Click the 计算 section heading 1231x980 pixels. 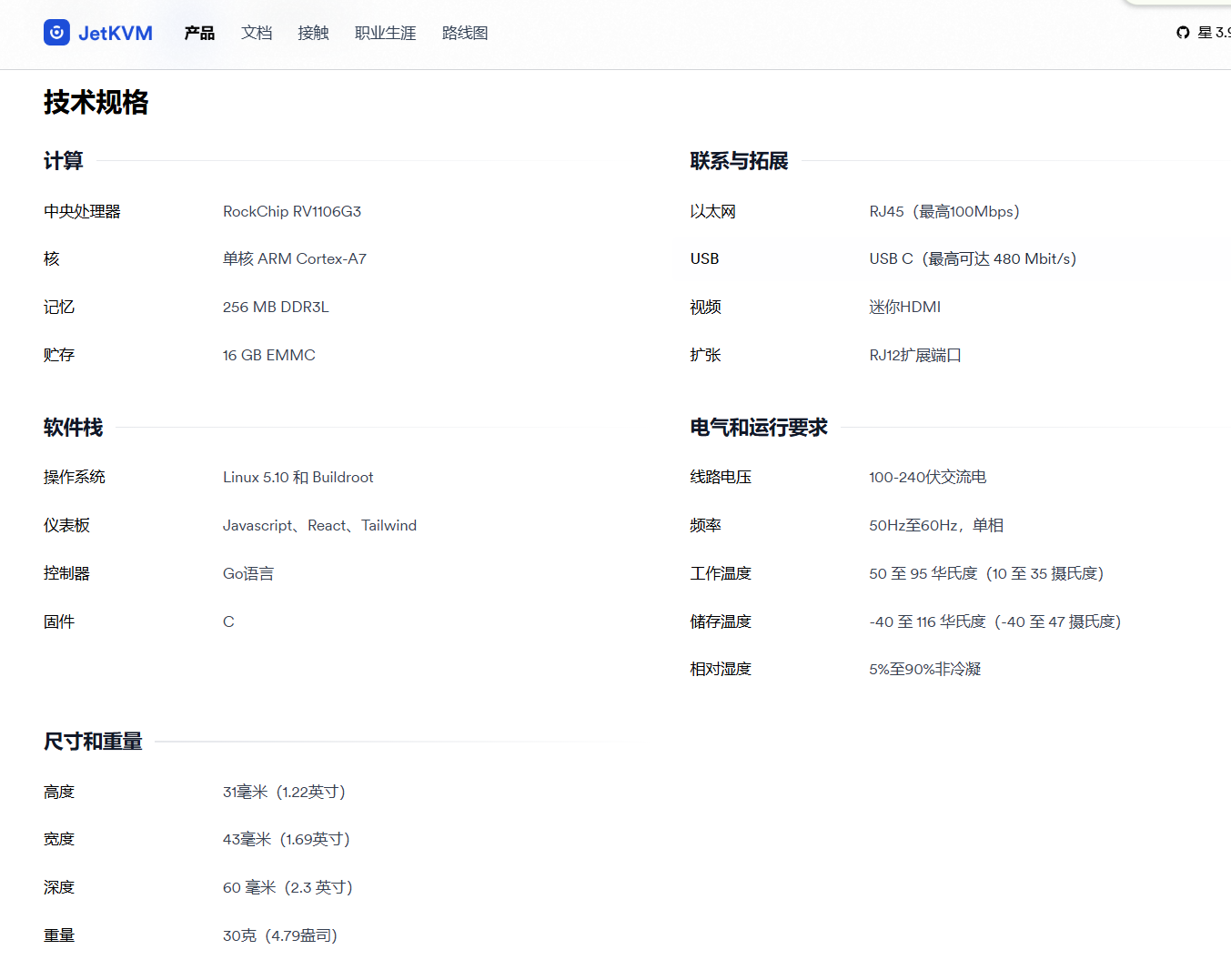point(64,161)
